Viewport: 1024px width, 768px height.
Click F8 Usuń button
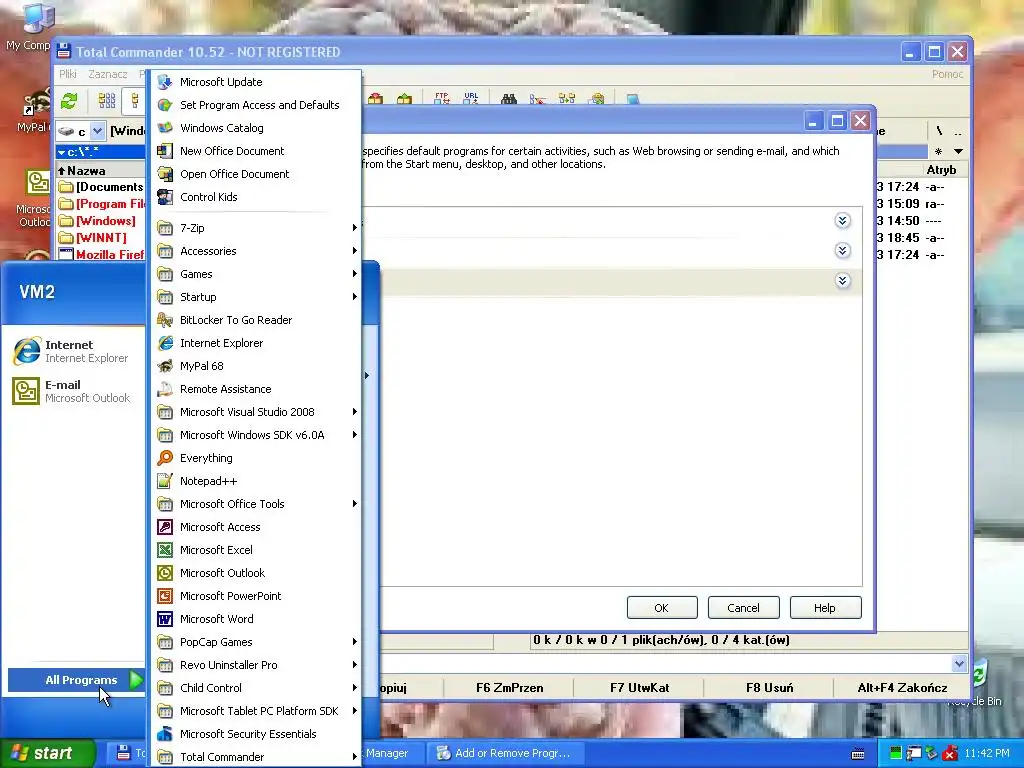[769, 688]
